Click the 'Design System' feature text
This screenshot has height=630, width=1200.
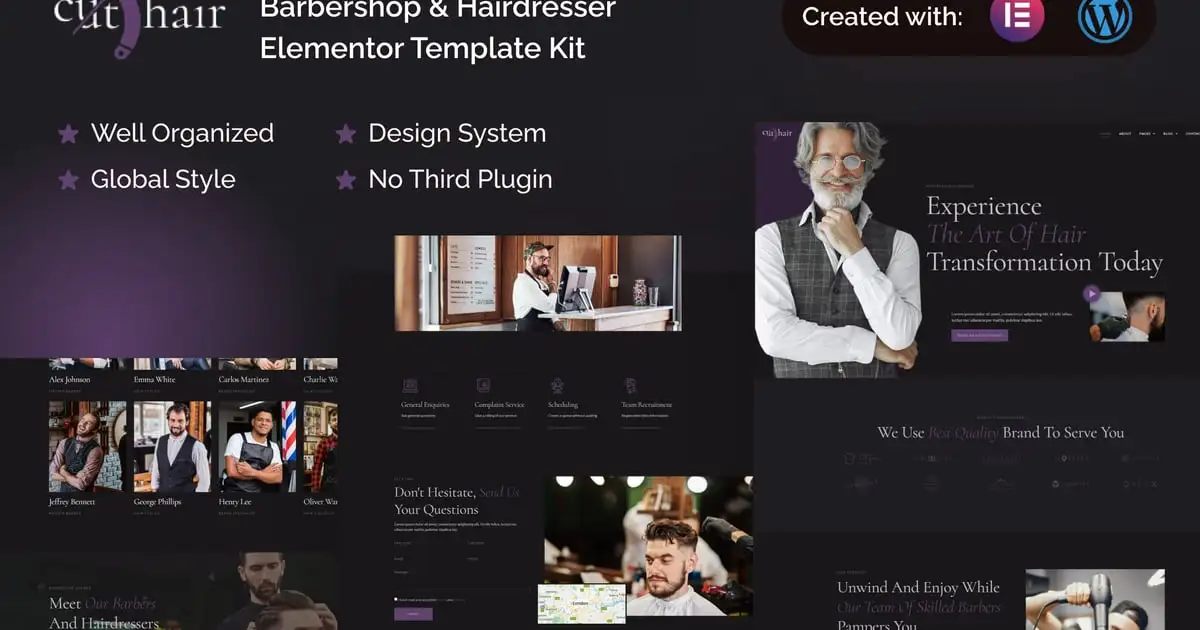click(457, 133)
